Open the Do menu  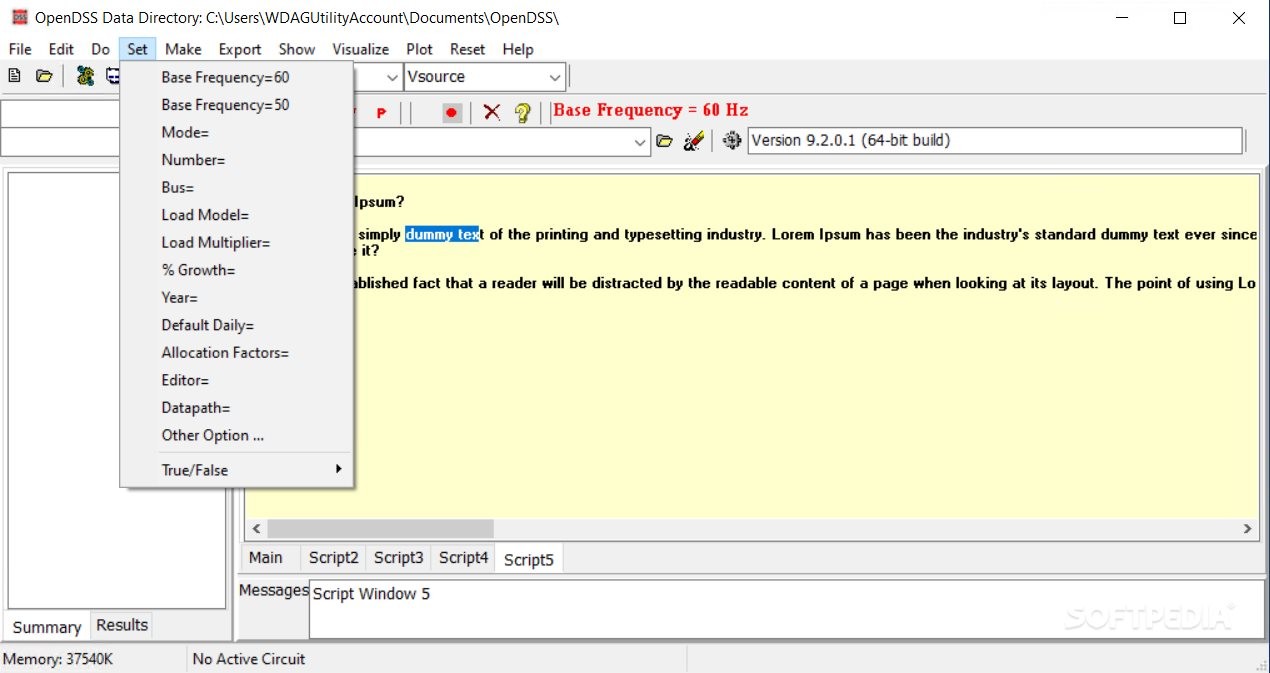(x=100, y=49)
